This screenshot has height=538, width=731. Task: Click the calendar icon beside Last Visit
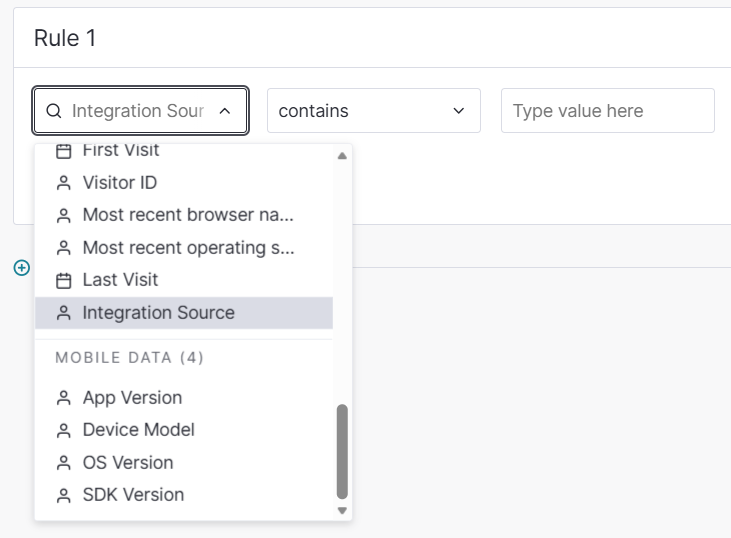point(63,281)
